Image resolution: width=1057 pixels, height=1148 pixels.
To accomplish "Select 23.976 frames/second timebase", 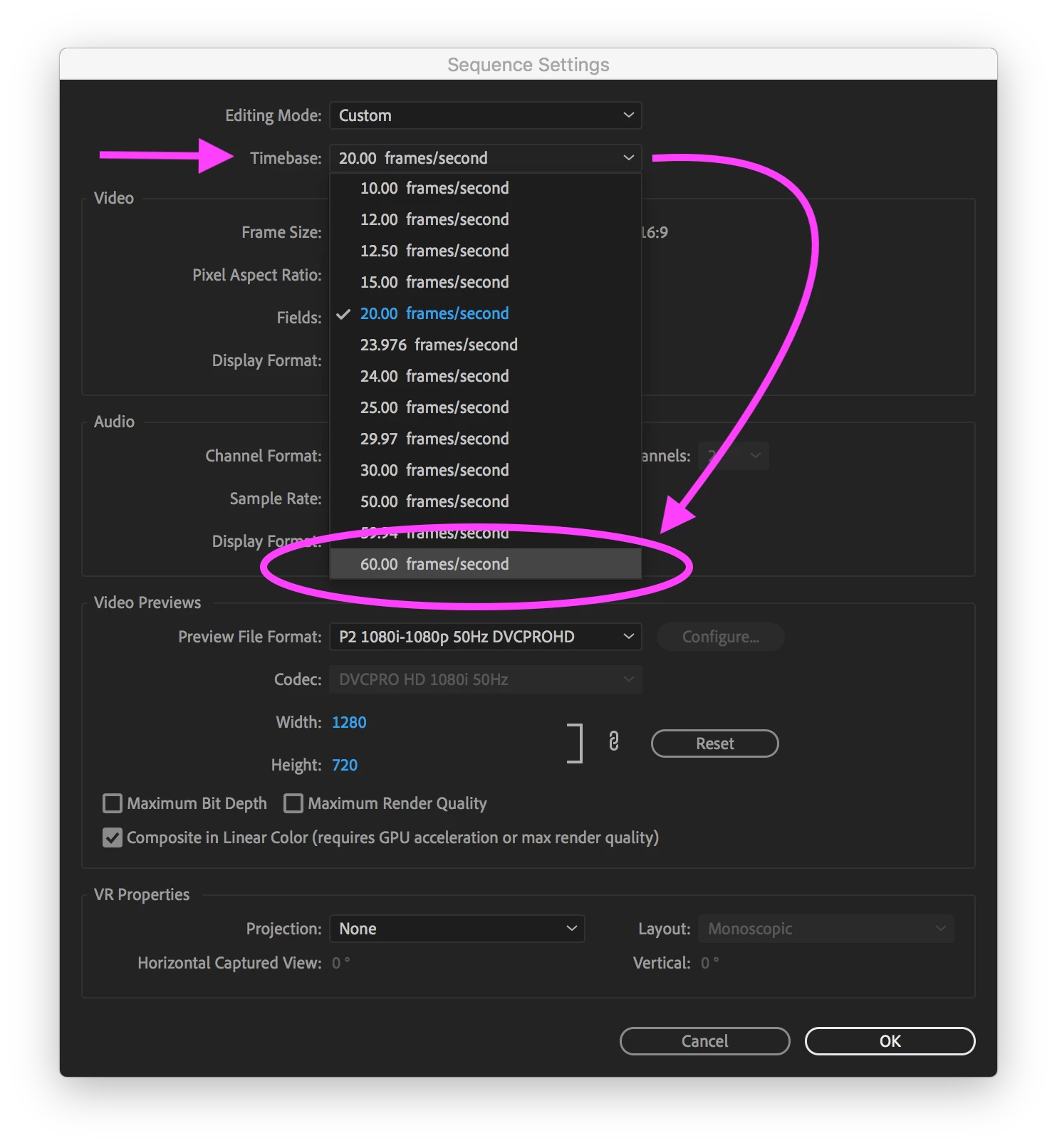I will tap(485, 345).
